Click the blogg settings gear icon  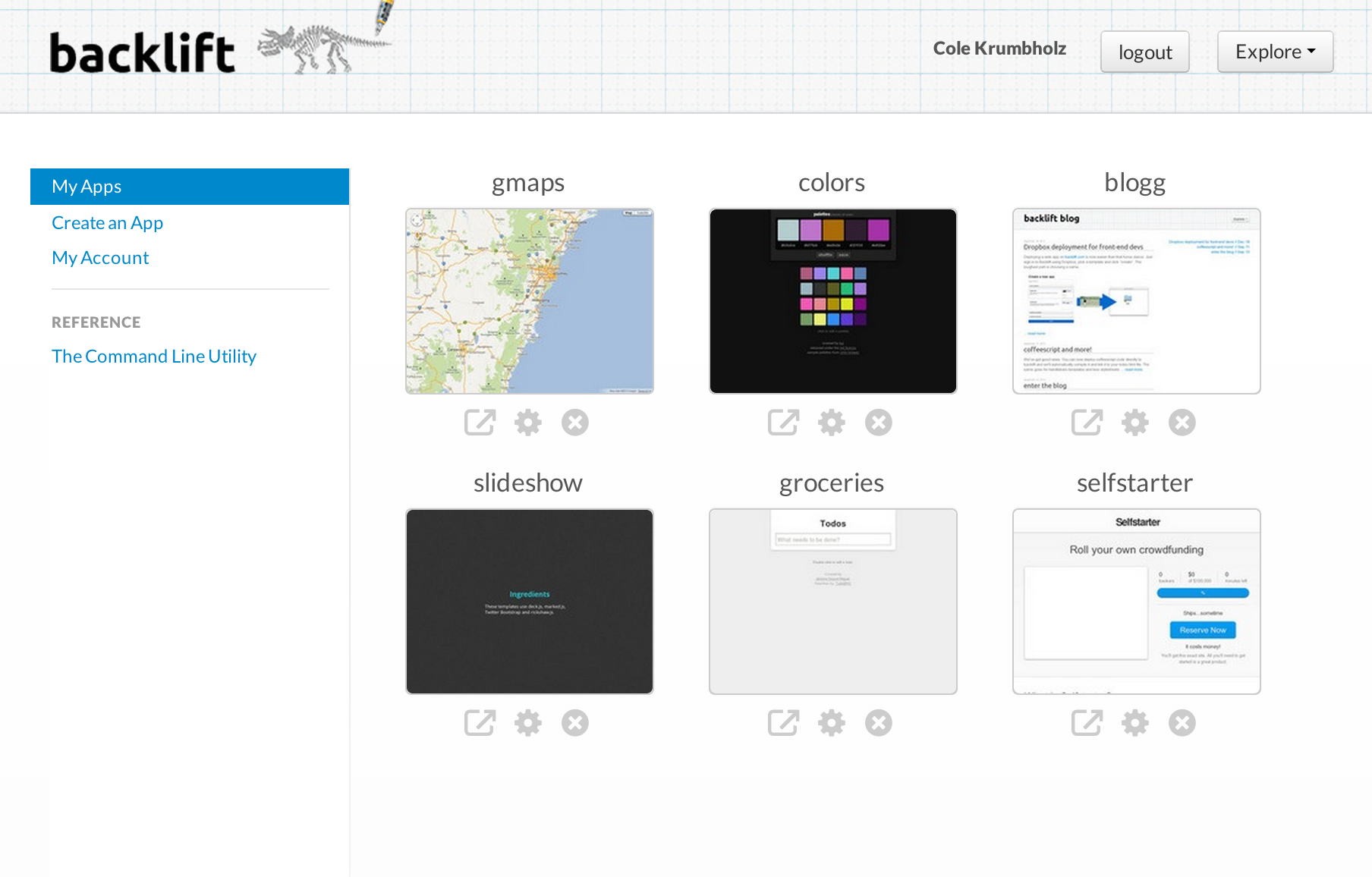tap(1135, 422)
